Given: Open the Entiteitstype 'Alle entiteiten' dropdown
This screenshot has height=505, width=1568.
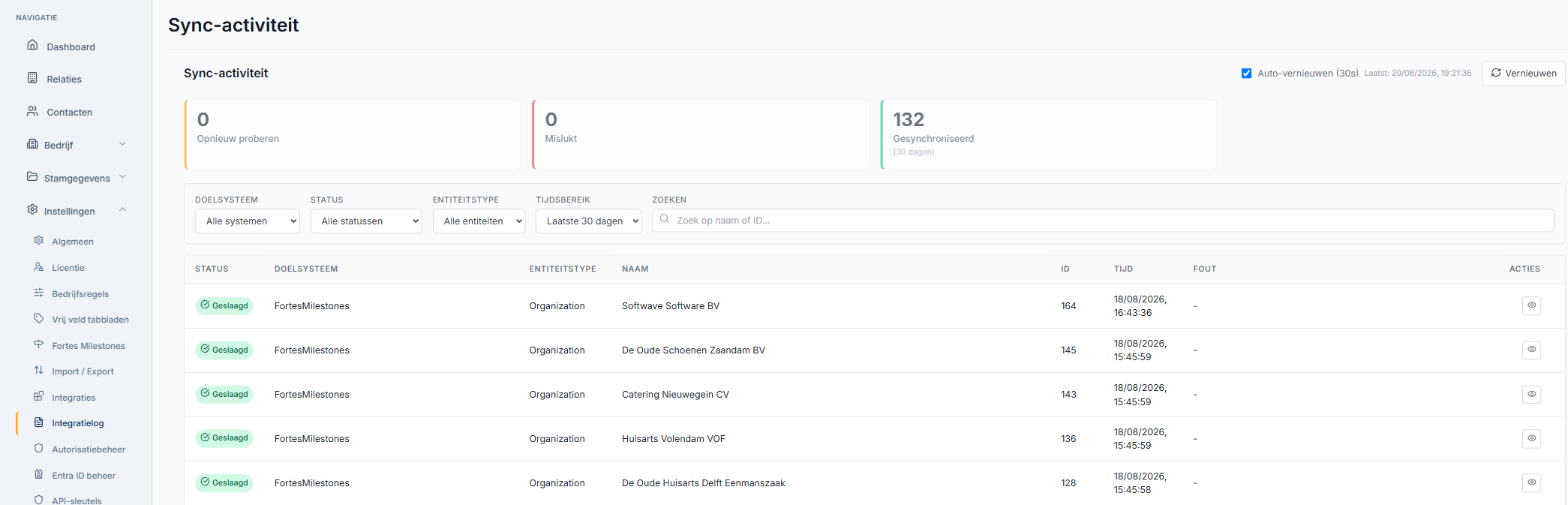Looking at the screenshot, I should coord(479,220).
